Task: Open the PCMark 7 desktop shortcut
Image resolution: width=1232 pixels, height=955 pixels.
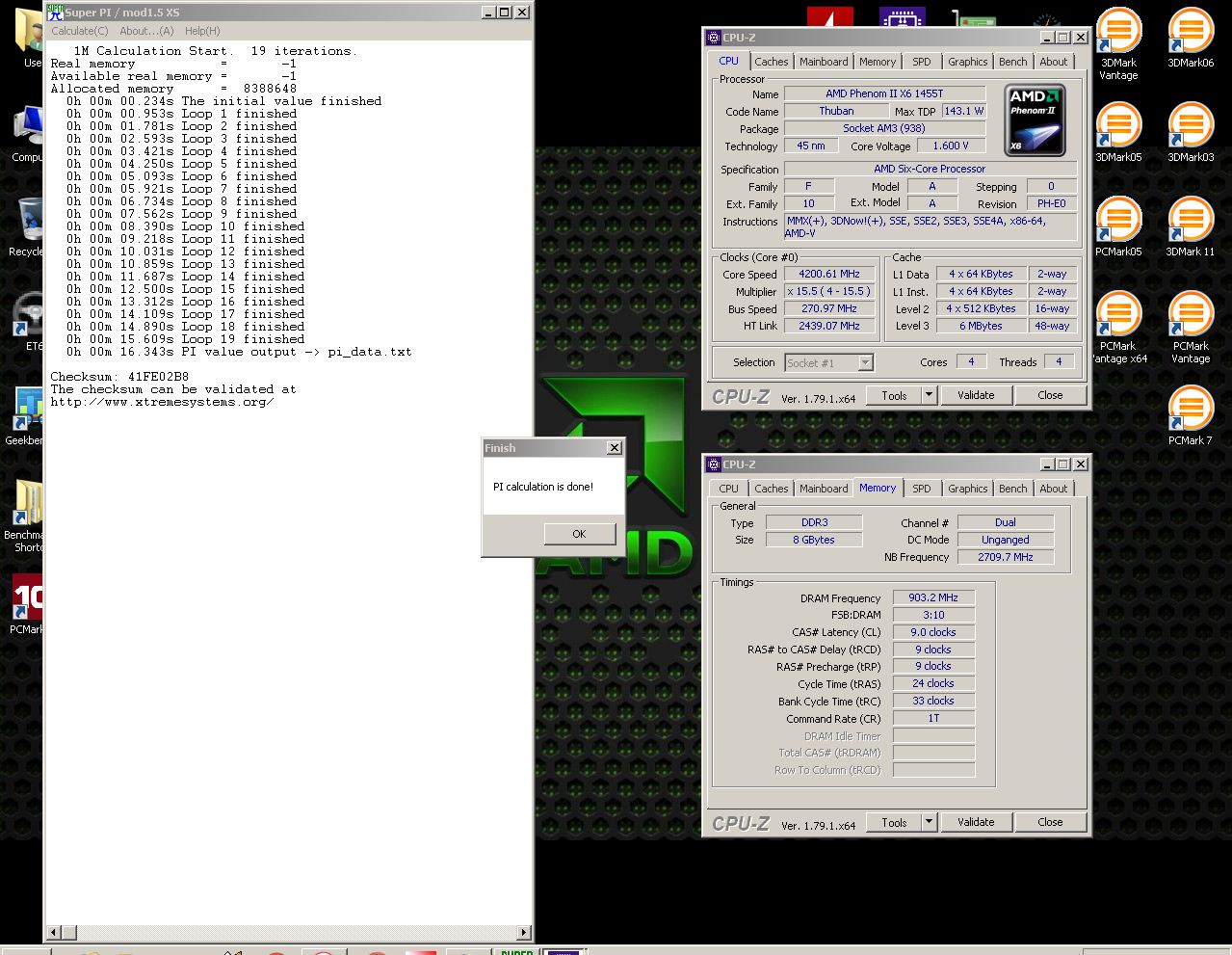Action: [x=1191, y=416]
